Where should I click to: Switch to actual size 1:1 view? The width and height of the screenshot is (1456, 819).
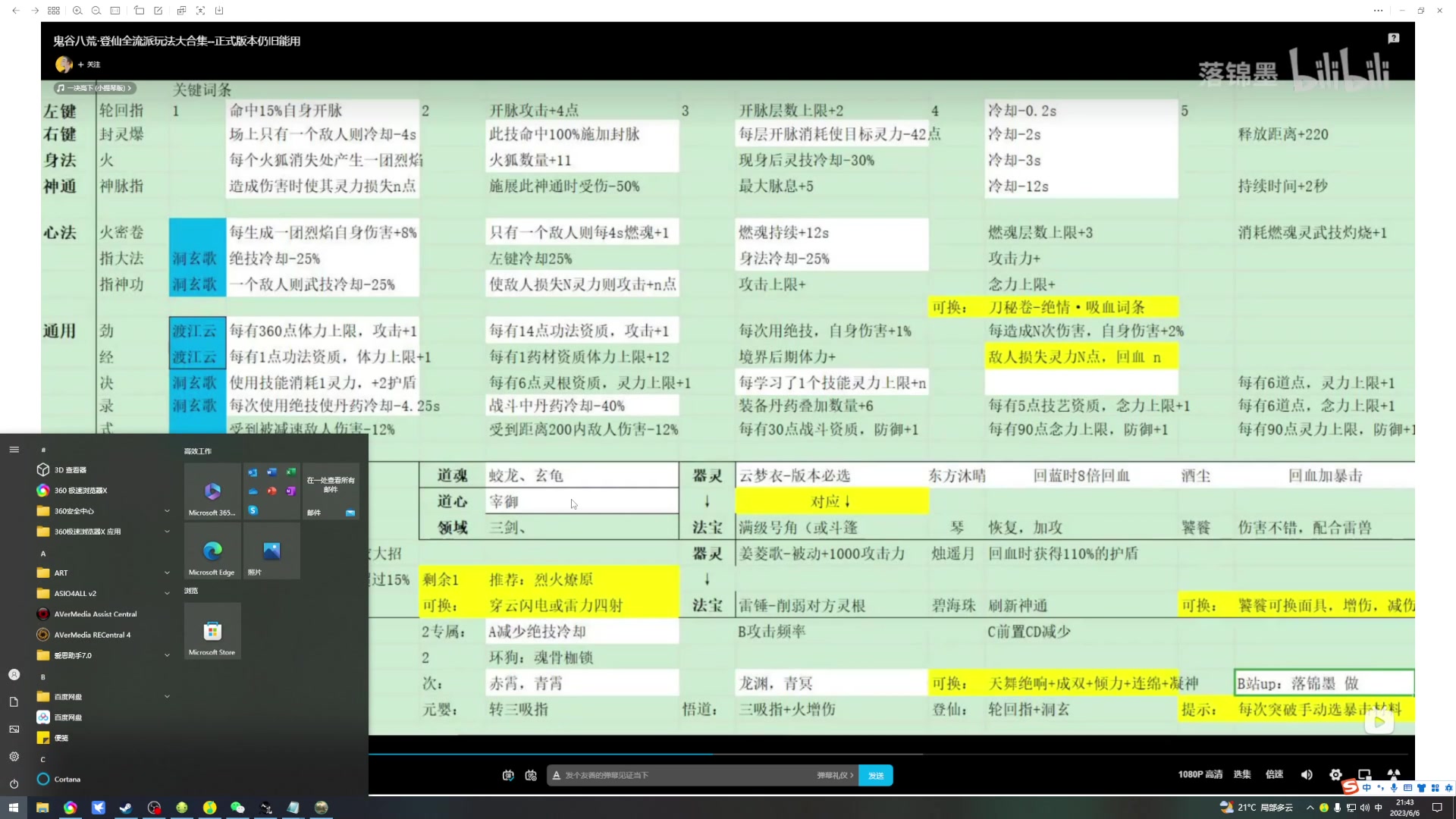pos(115,11)
